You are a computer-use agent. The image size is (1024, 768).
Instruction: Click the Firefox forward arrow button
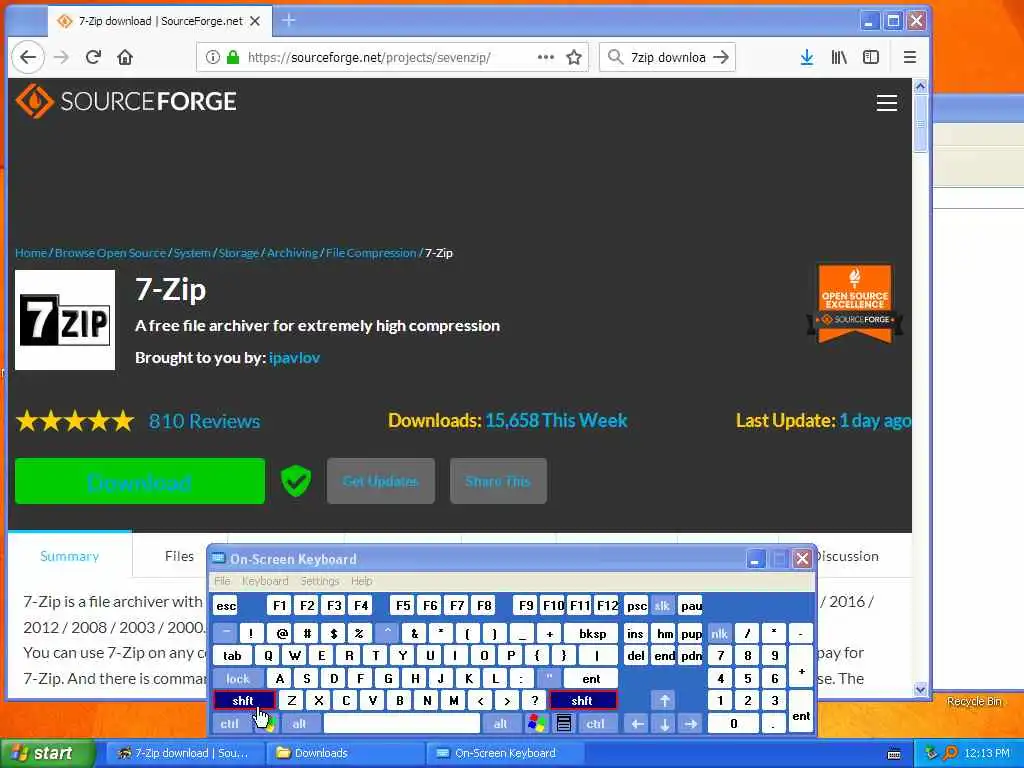click(x=61, y=57)
